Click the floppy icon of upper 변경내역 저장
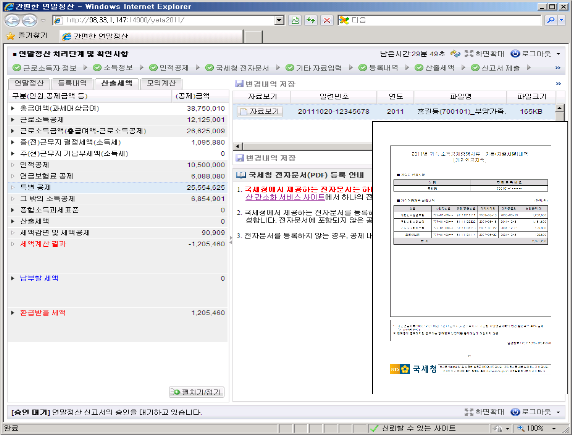572x439 pixels. pyautogui.click(x=239, y=84)
